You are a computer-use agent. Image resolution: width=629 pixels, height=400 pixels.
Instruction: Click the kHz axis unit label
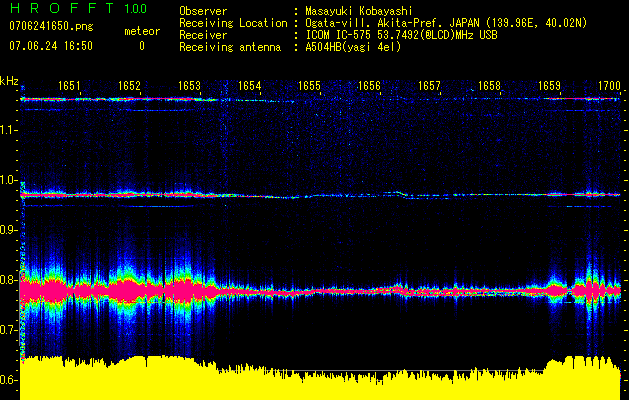click(x=9, y=81)
